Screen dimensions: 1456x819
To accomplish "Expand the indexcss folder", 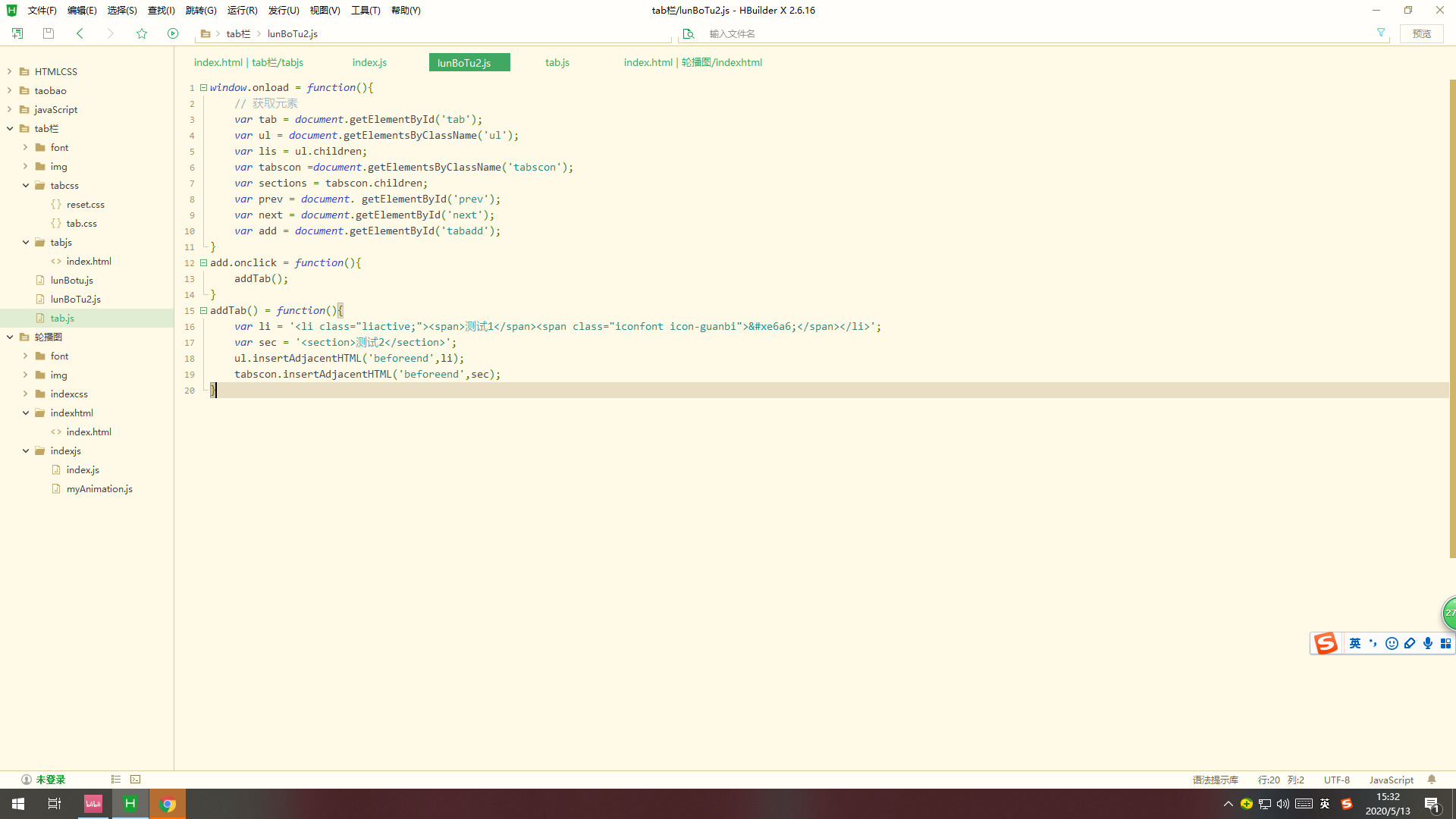I will point(26,394).
